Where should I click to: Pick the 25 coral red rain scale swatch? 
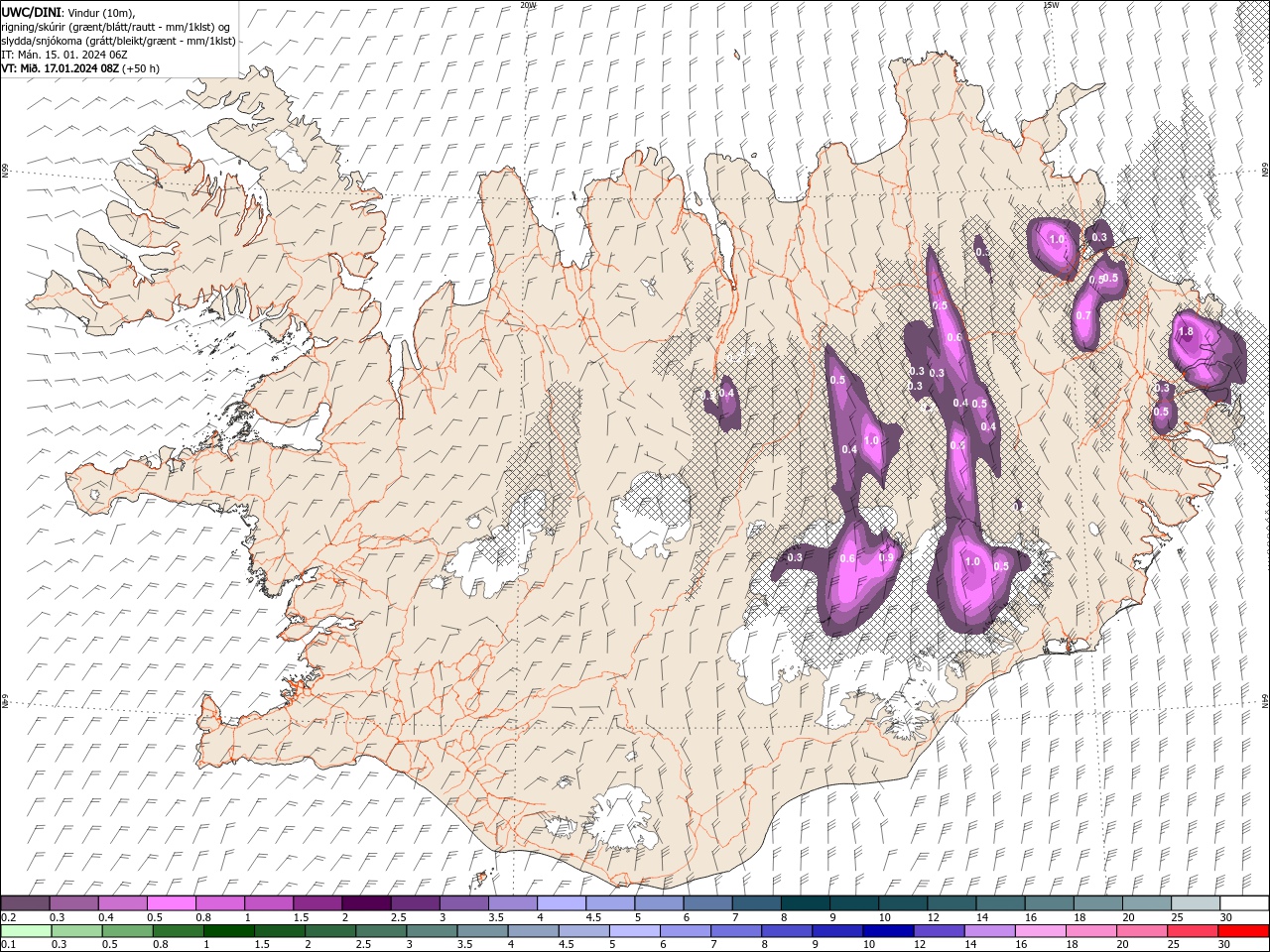pyautogui.click(x=1192, y=931)
